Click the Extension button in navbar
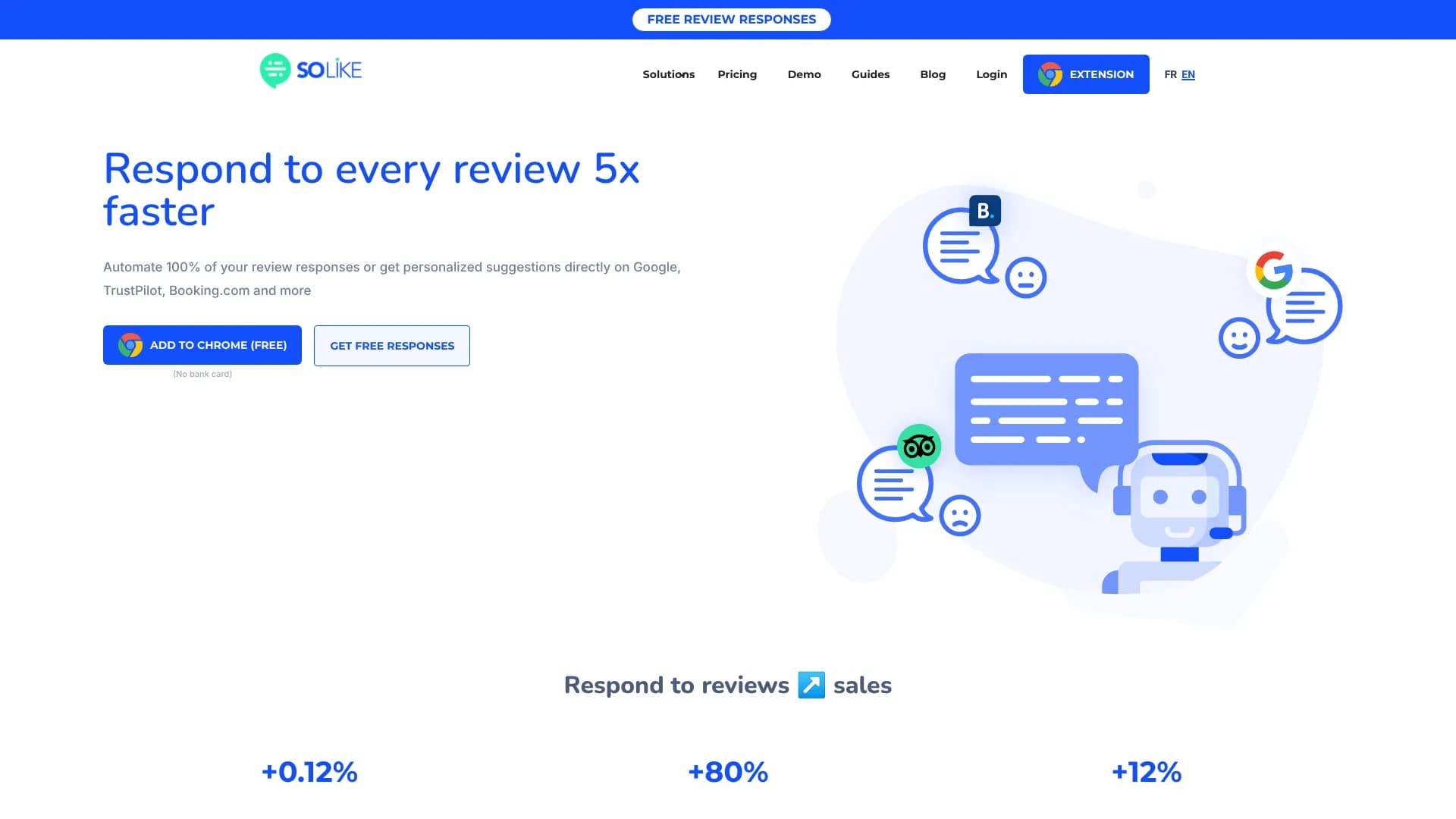 click(x=1086, y=74)
